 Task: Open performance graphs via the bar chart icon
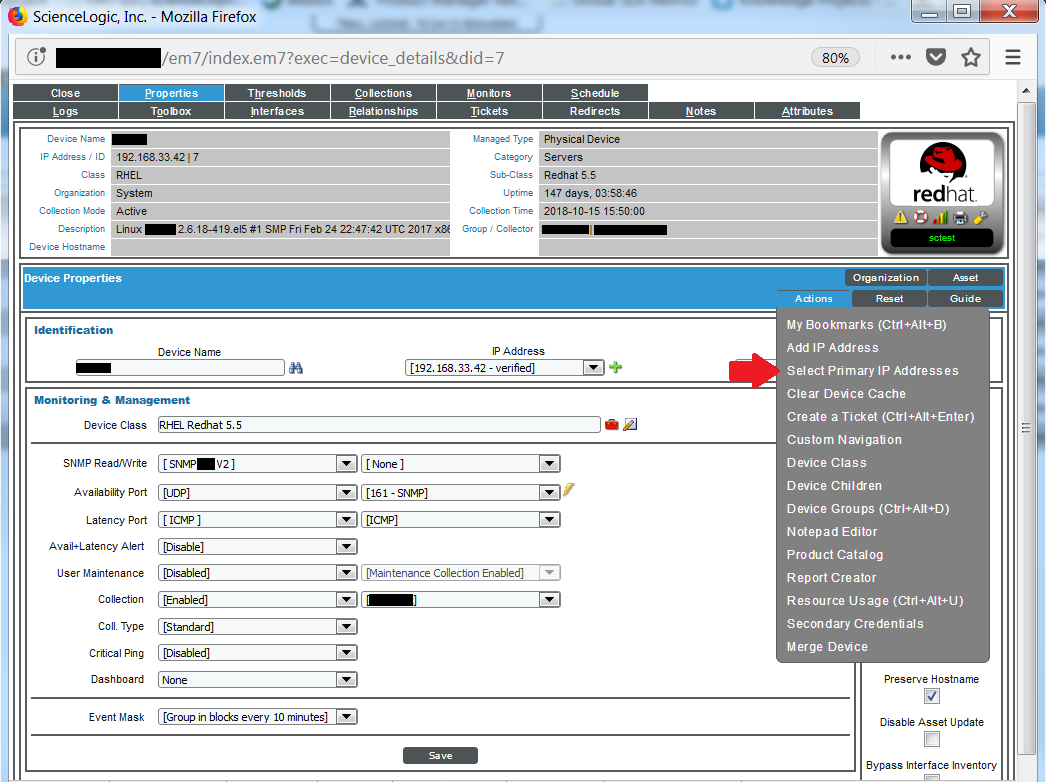click(x=940, y=217)
